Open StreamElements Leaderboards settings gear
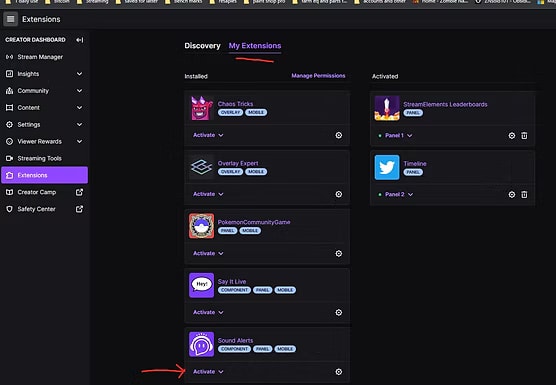 (512, 135)
